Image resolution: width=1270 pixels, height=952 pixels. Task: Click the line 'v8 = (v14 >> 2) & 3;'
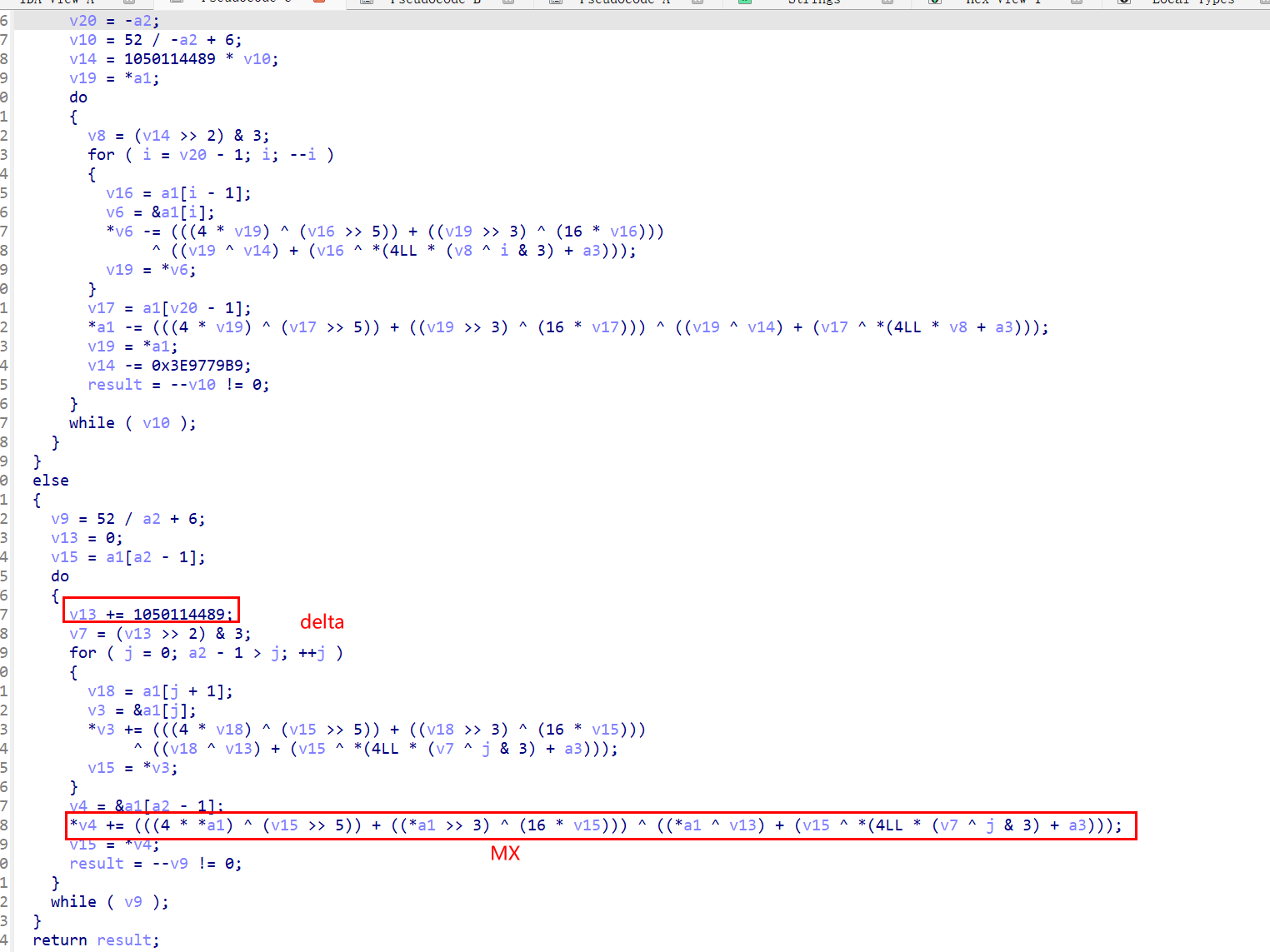point(178,136)
